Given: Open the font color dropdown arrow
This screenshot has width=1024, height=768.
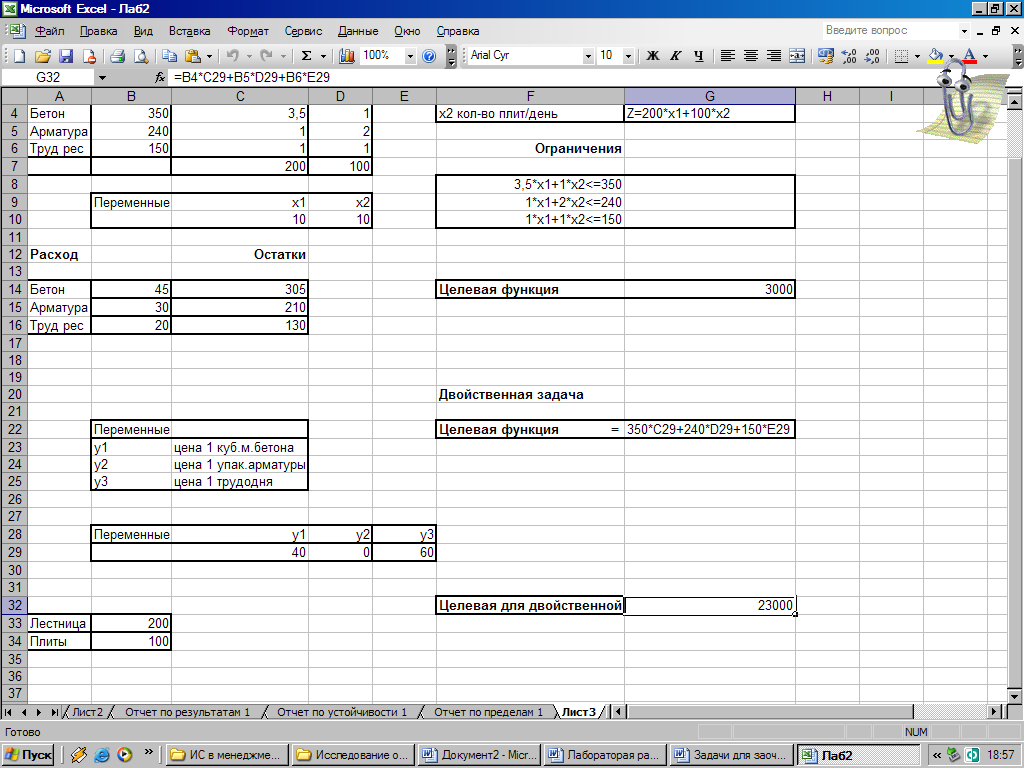Looking at the screenshot, I should pos(985,56).
